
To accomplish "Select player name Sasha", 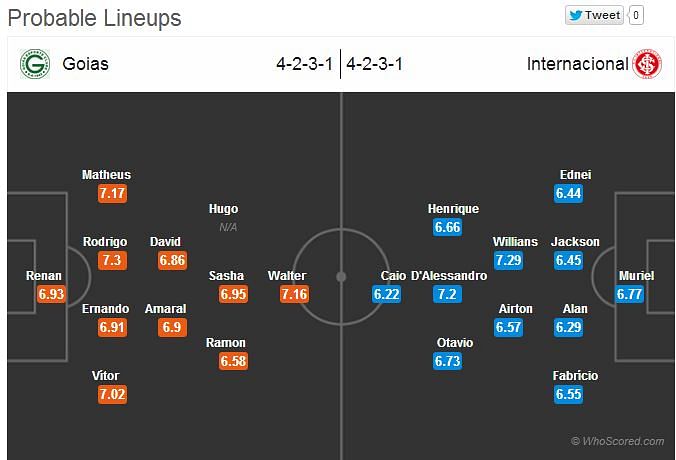I will pos(226,275).
